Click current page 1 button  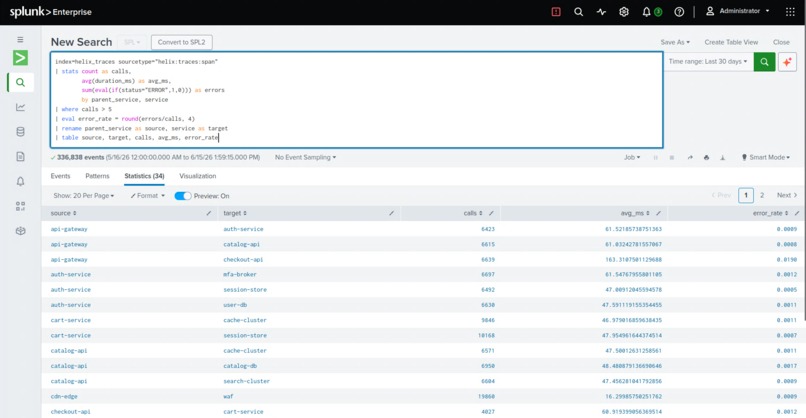(x=746, y=195)
